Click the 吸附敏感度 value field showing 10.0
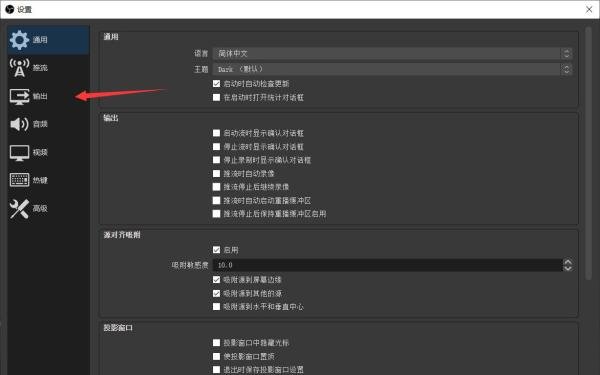Image resolution: width=600 pixels, height=375 pixels. click(387, 265)
